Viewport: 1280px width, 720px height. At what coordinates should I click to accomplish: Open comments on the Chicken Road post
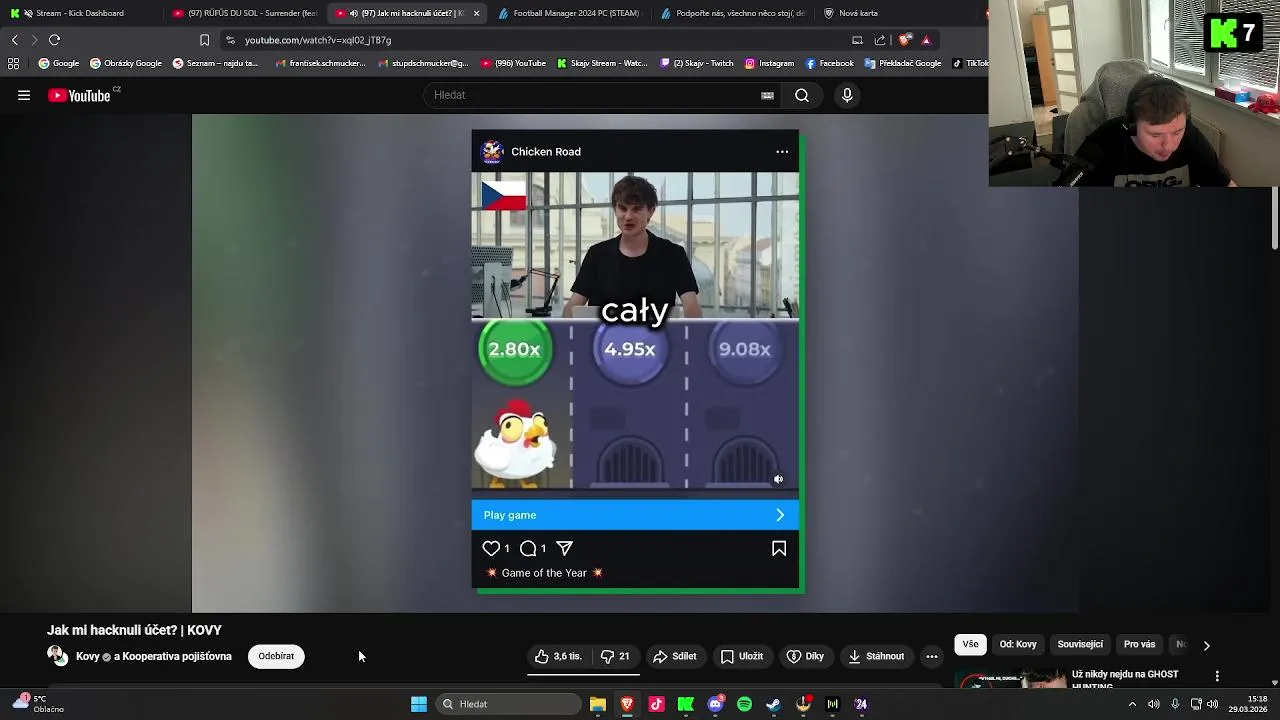(x=528, y=548)
